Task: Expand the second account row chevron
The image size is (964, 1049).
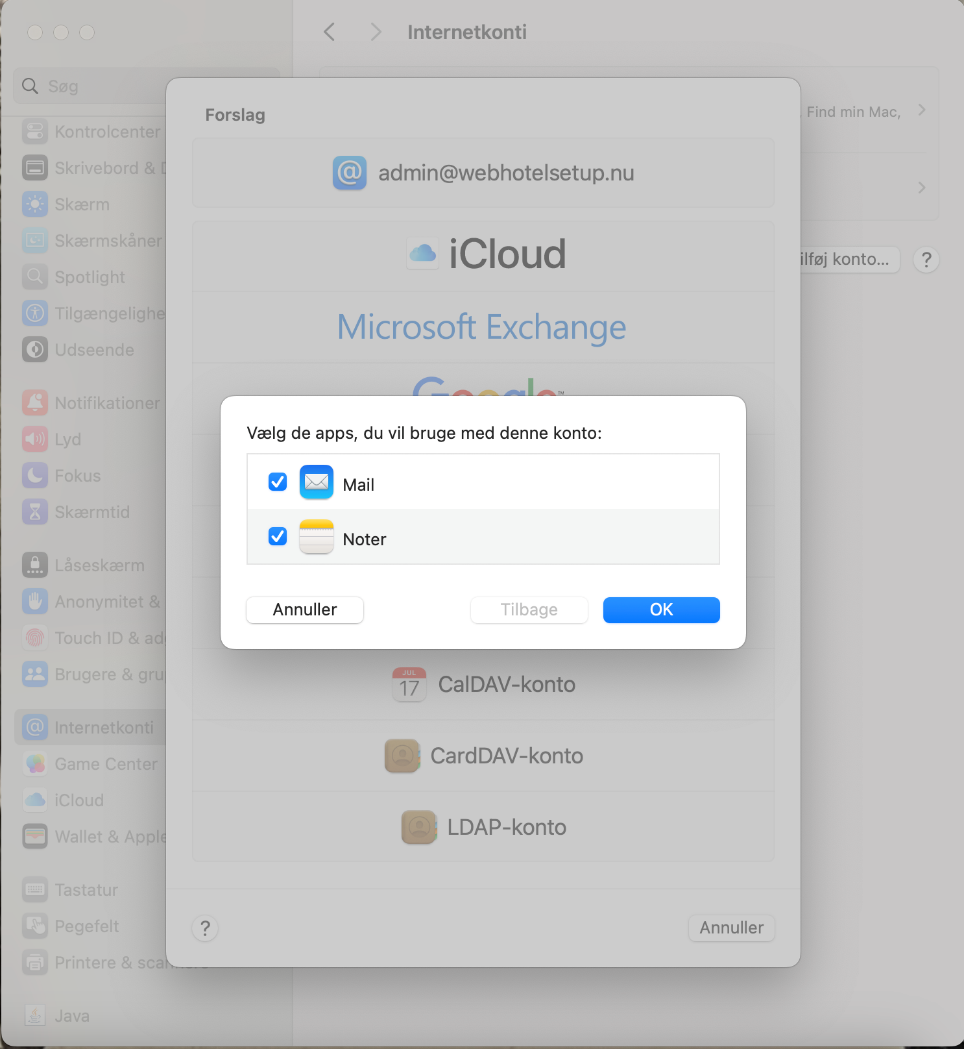Action: coord(922,187)
